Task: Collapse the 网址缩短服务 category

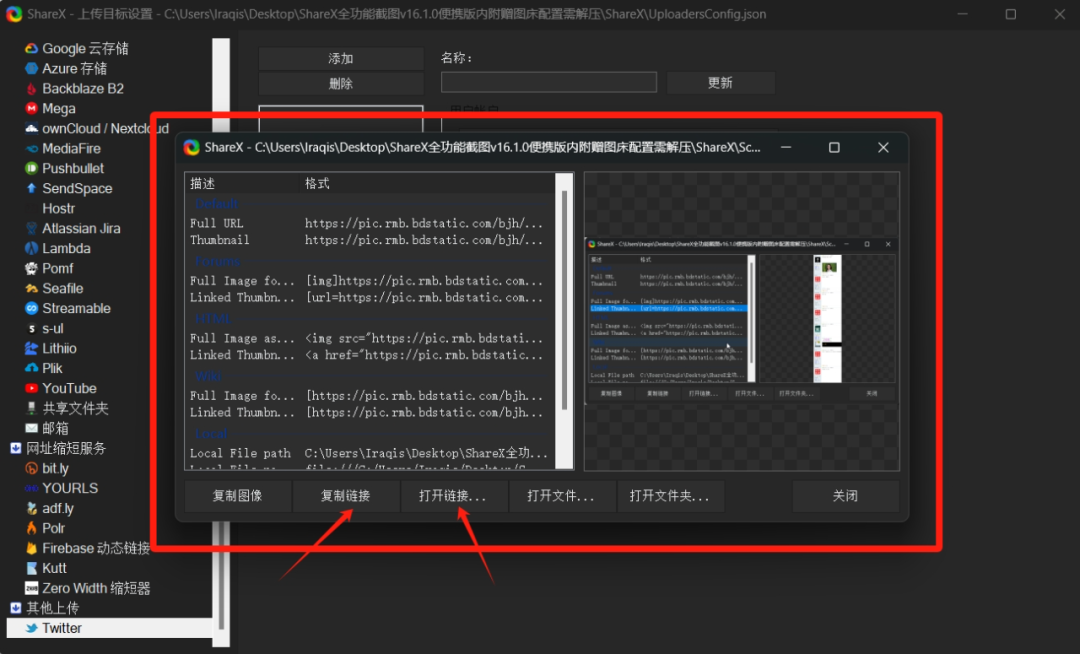Action: [16, 448]
